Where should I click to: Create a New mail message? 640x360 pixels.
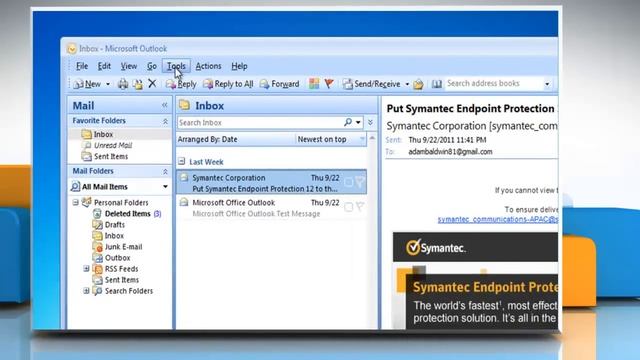coord(87,84)
